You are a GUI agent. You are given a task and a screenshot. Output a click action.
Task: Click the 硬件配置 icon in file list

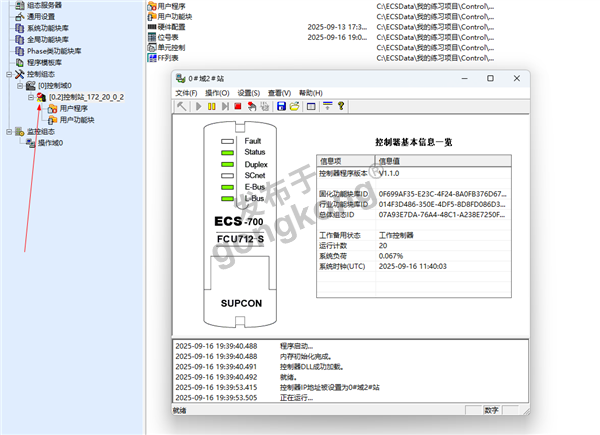coord(152,27)
